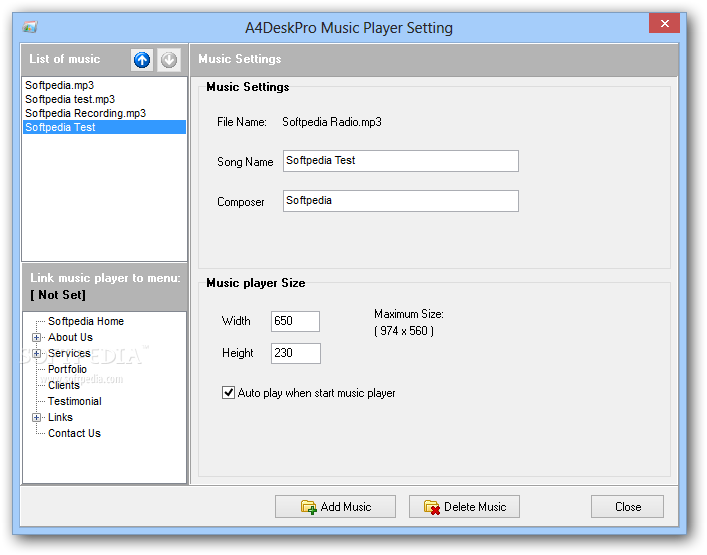This screenshot has height=555, width=707.
Task: Select Testimonial in menu tree
Action: point(75,401)
